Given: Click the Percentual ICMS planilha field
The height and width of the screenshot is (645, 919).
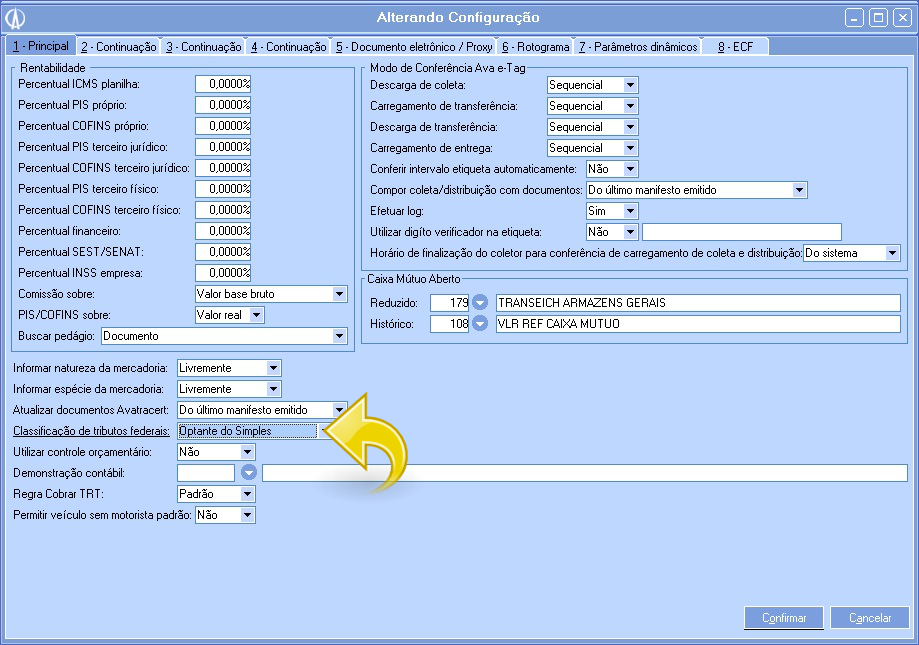Looking at the screenshot, I should 222,84.
